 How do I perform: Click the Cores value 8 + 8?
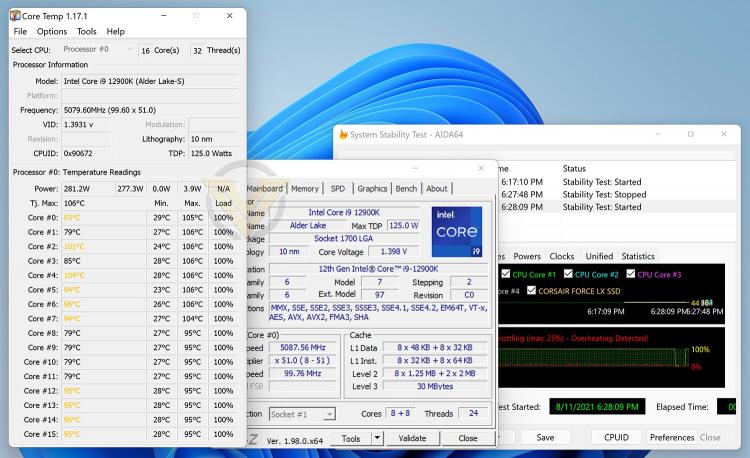[x=400, y=414]
